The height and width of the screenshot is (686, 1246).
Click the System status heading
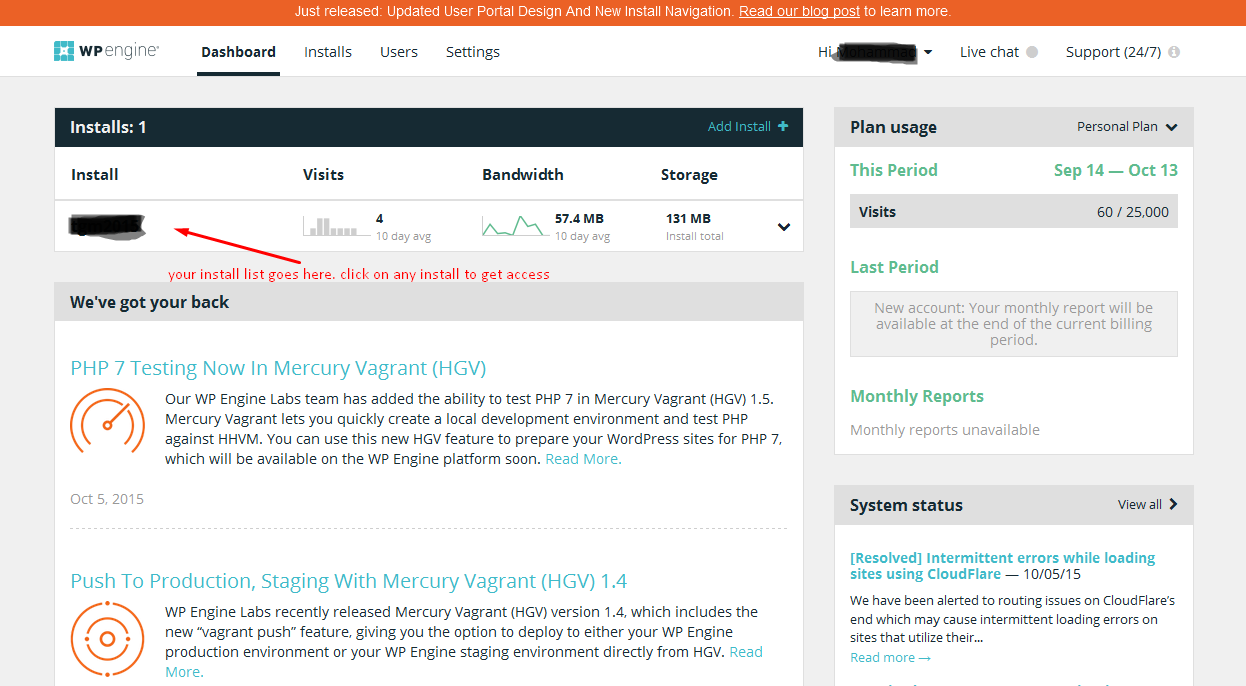(x=906, y=505)
